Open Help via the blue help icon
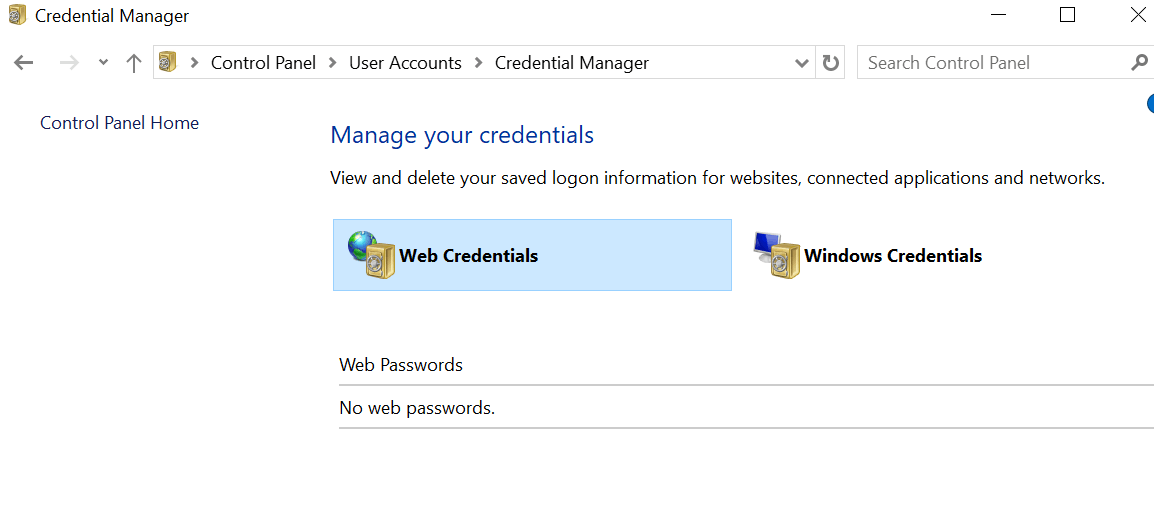Screen dimensions: 1154x512 click(x=1150, y=104)
